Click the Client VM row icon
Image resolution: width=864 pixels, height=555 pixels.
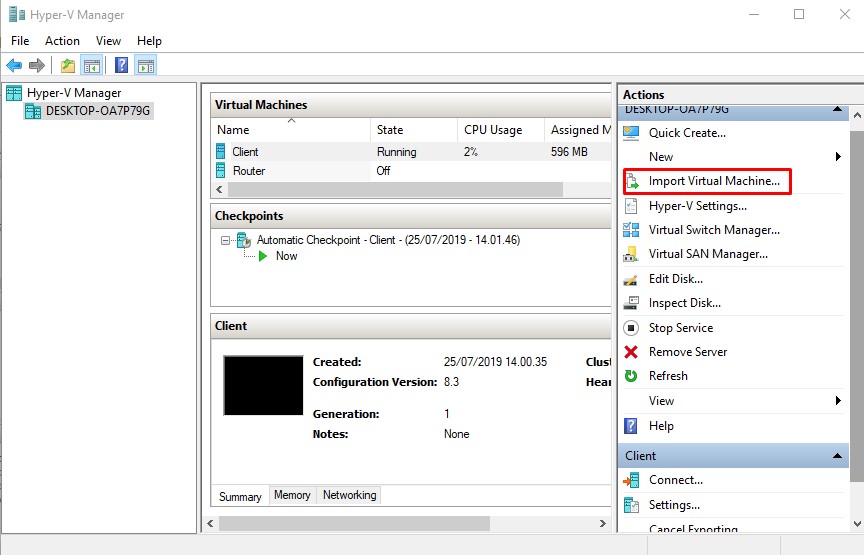pyautogui.click(x=220, y=151)
